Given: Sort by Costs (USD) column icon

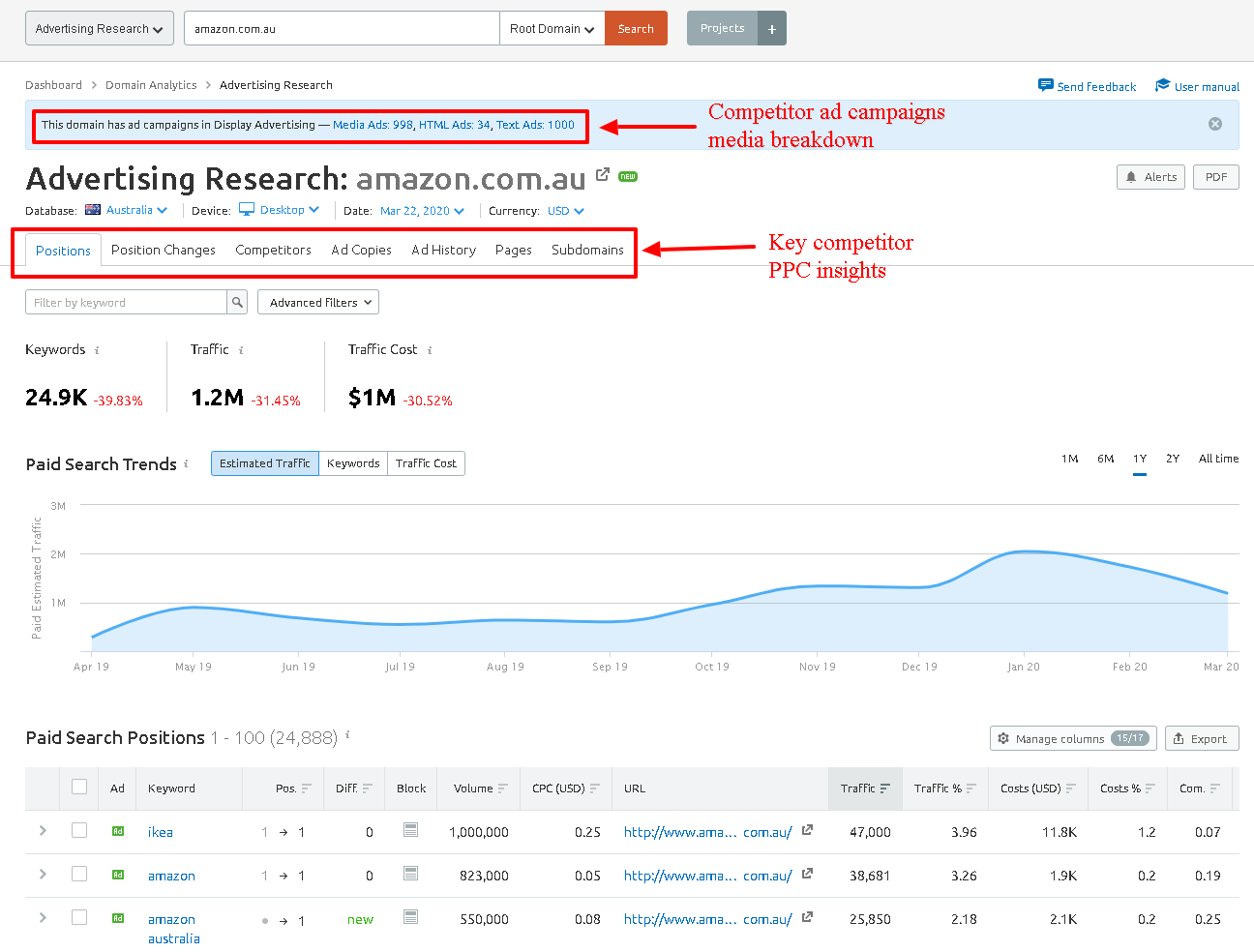Looking at the screenshot, I should pos(1071,788).
